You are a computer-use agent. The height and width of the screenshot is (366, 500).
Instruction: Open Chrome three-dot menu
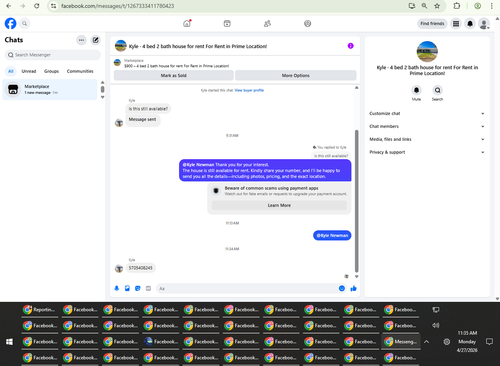[x=492, y=6]
